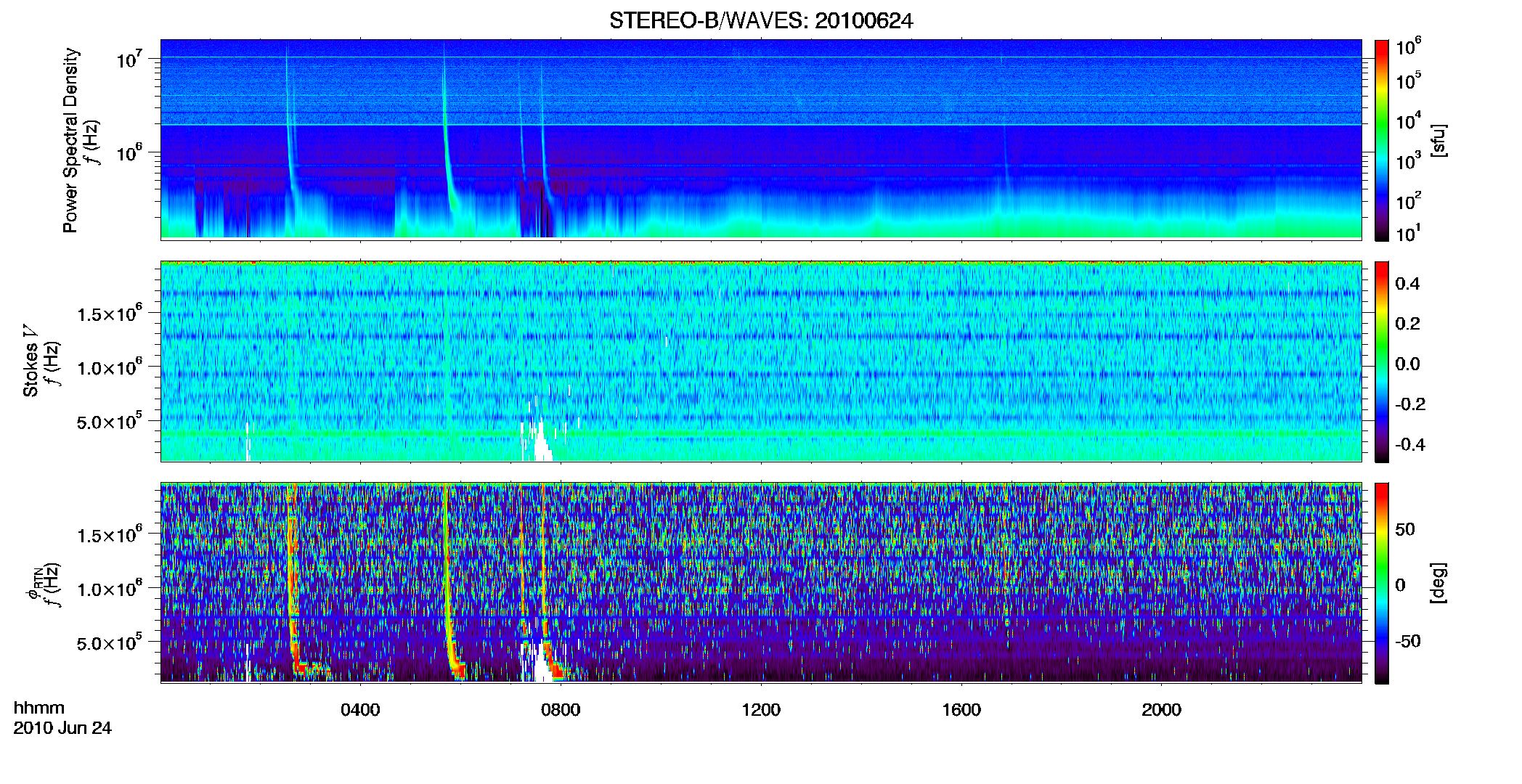Image resolution: width=1522 pixels, height=784 pixels.
Task: Click the -0.4 value on the Stokes color bar
Action: [x=1410, y=444]
